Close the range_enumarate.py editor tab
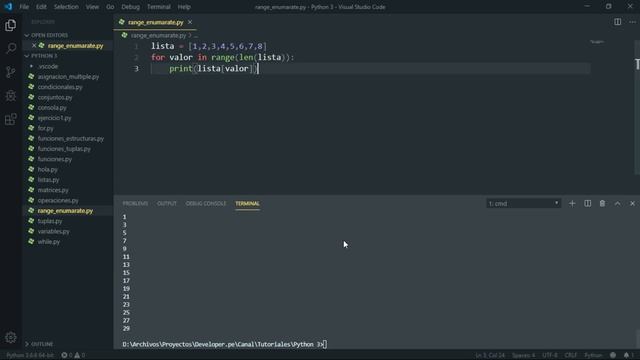640x360 pixels. click(190, 22)
